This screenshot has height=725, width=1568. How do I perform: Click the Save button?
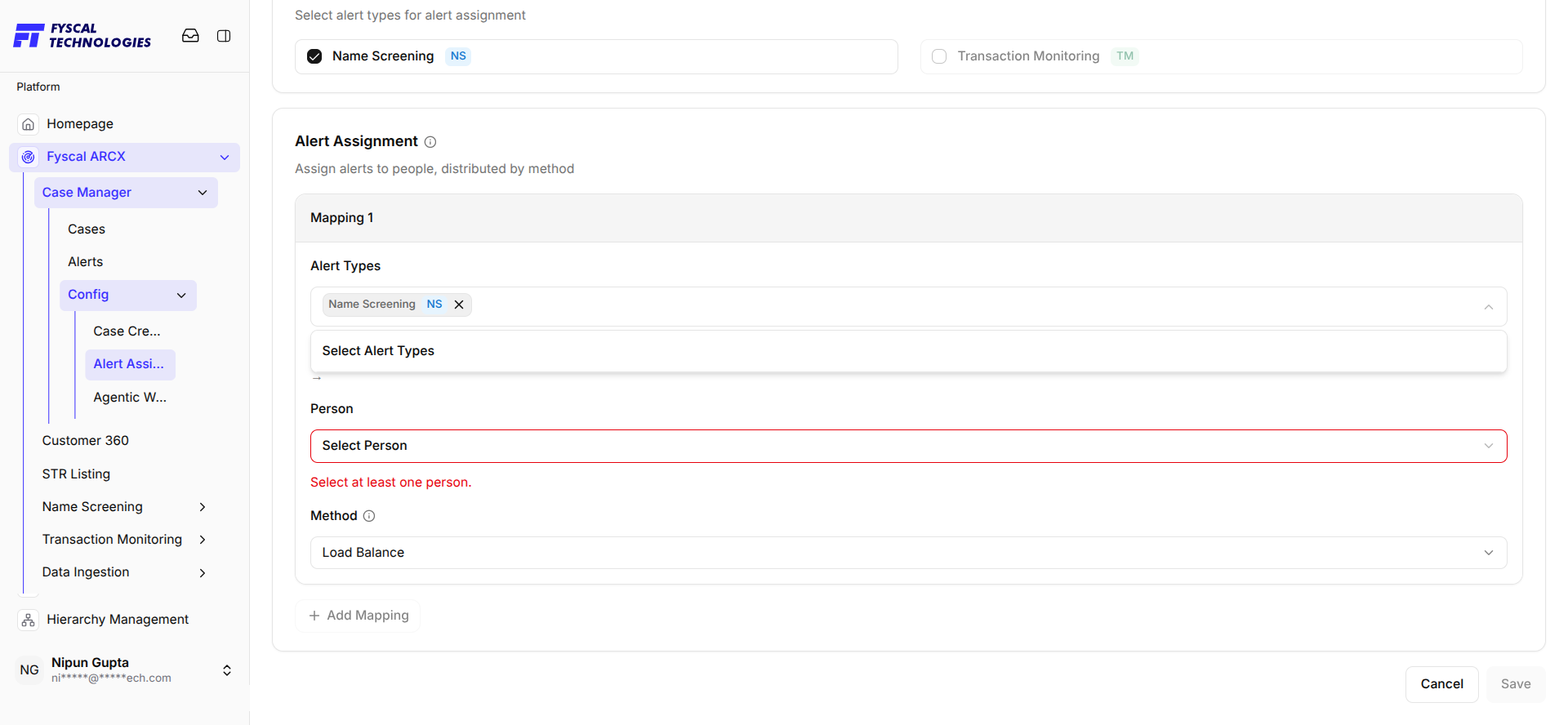pos(1516,684)
